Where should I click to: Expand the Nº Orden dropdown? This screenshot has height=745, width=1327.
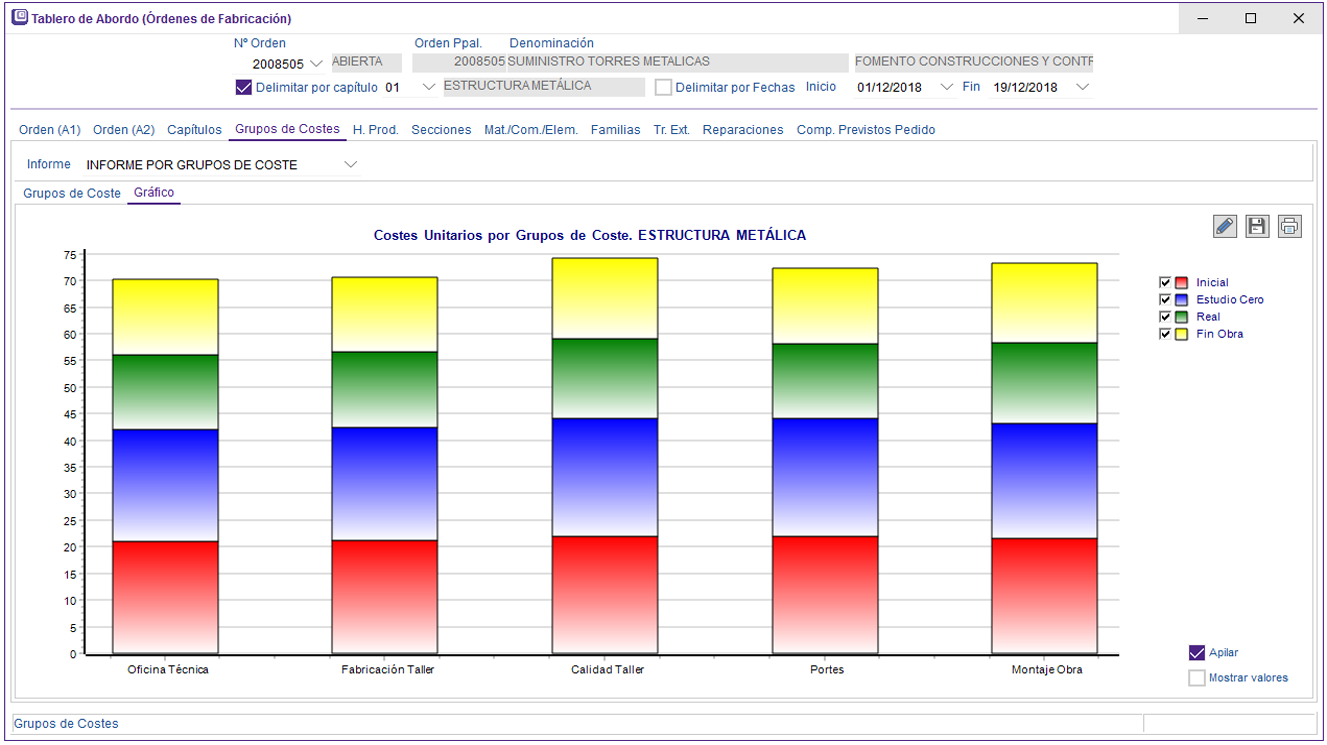click(x=316, y=64)
